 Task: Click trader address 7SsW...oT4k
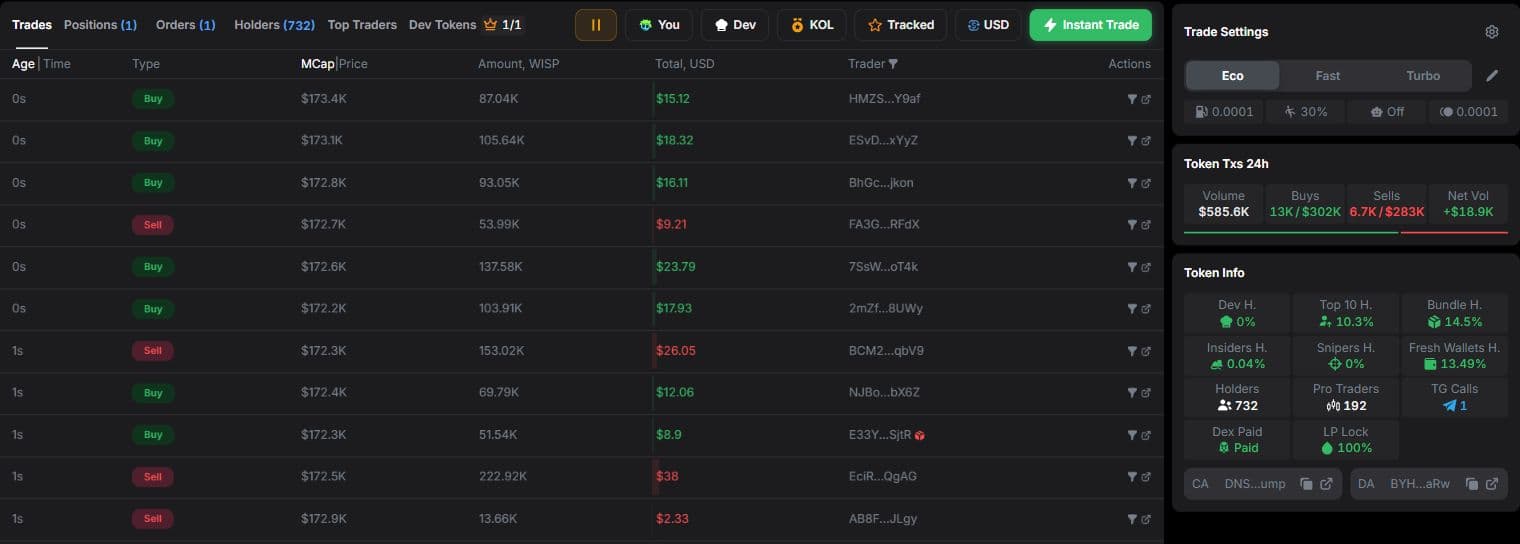click(x=883, y=267)
